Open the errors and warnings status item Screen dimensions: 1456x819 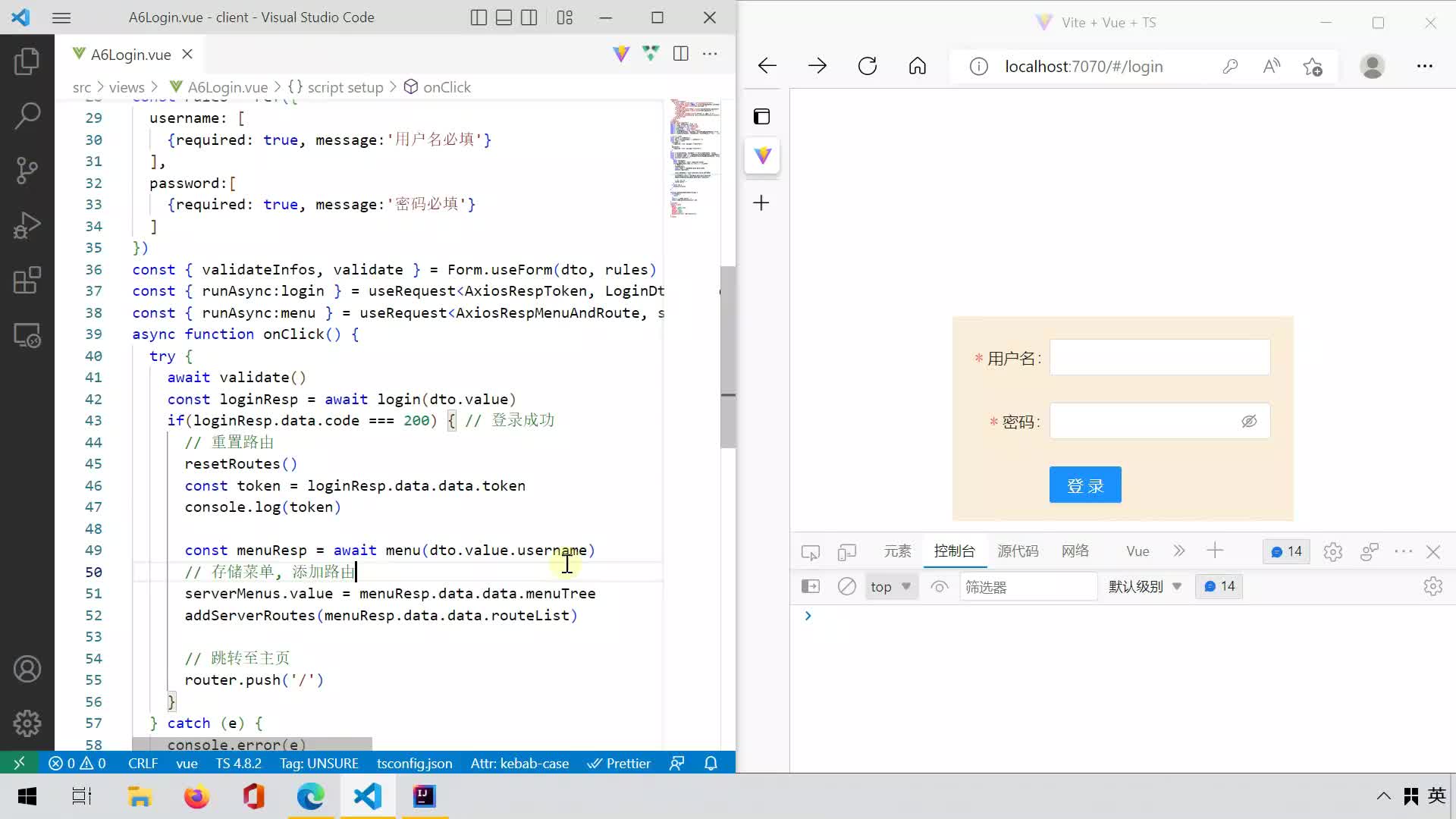pyautogui.click(x=77, y=763)
